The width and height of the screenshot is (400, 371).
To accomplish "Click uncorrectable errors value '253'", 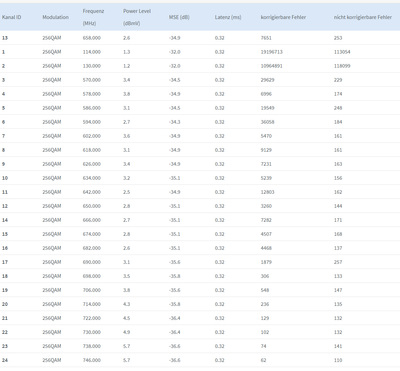I will coord(338,38).
